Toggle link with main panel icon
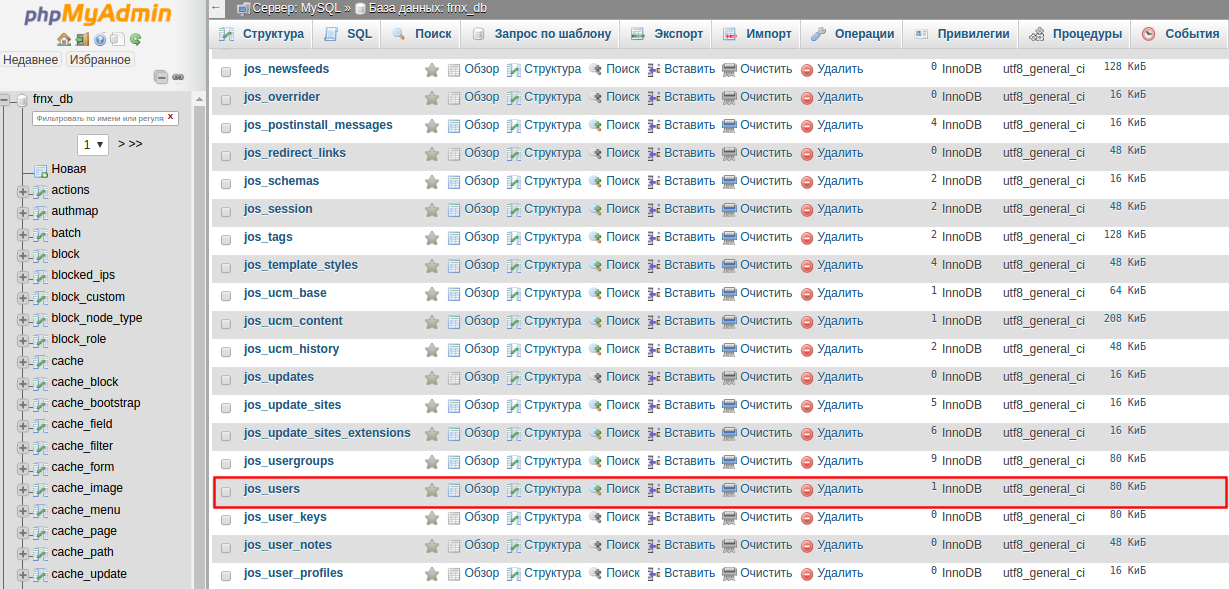 (178, 77)
